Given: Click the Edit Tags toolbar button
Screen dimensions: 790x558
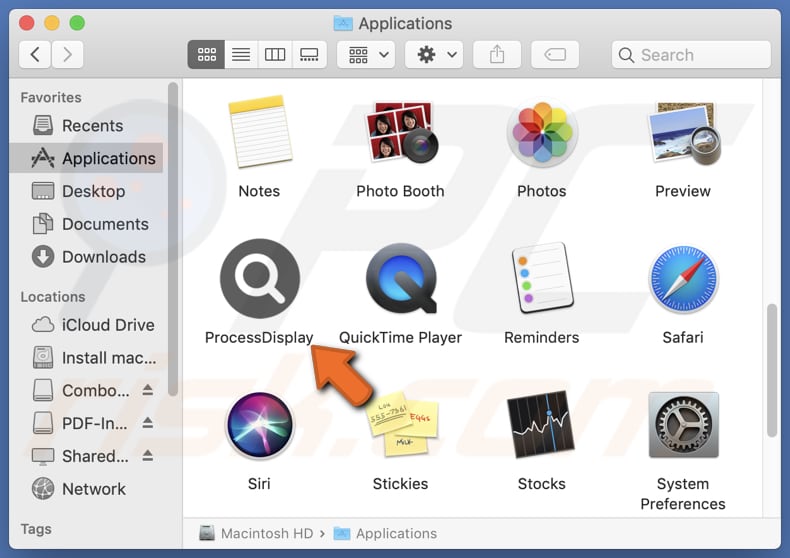Looking at the screenshot, I should tap(555, 54).
